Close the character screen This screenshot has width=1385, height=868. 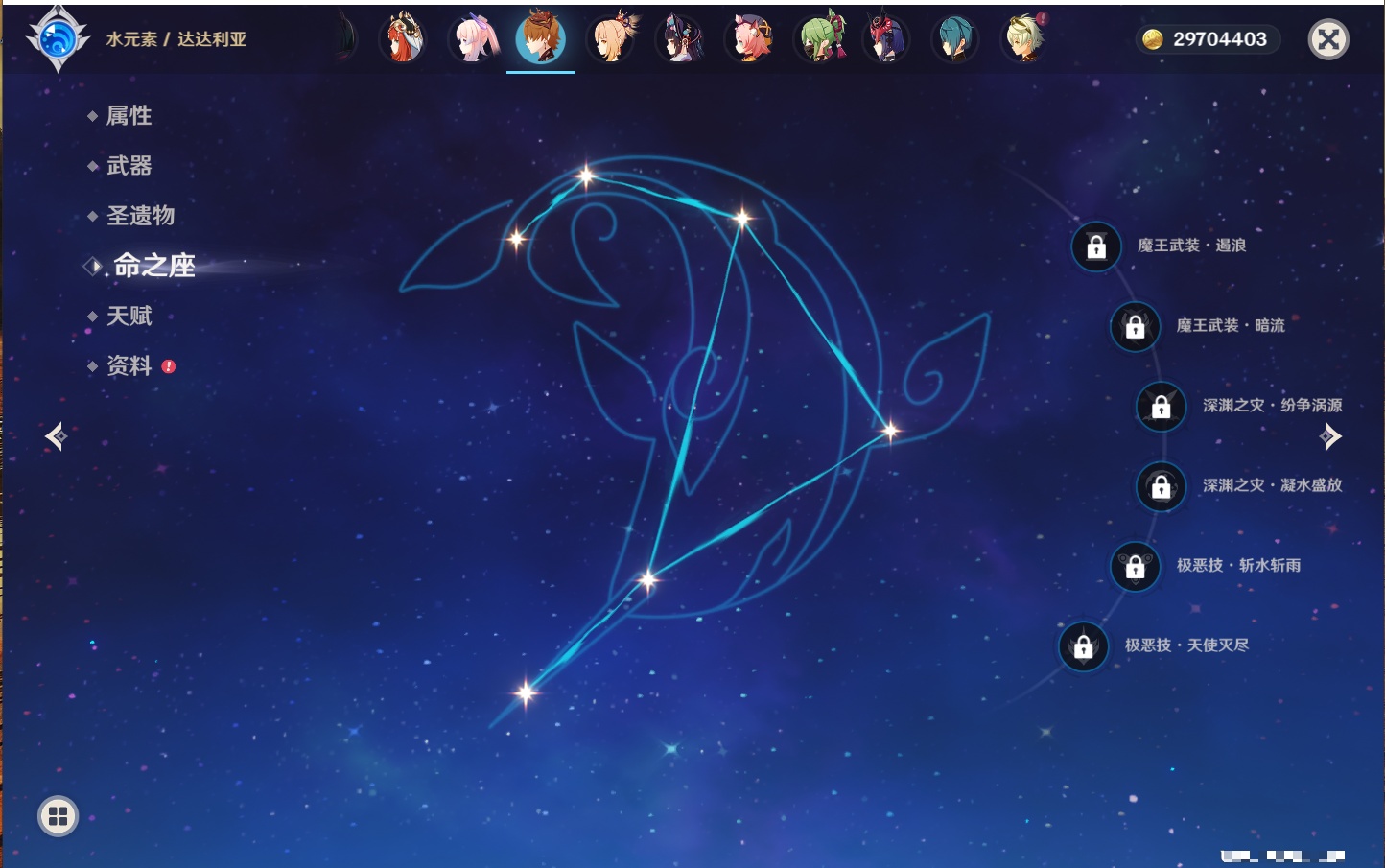coord(1328,39)
